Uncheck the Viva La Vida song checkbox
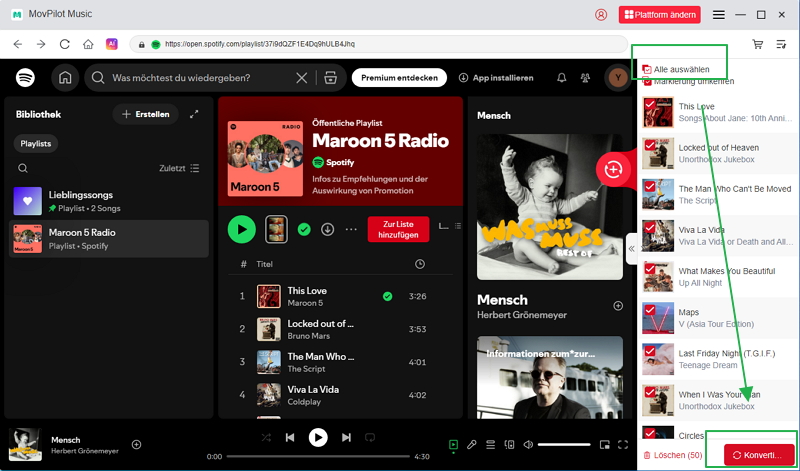This screenshot has width=800, height=471. (648, 227)
